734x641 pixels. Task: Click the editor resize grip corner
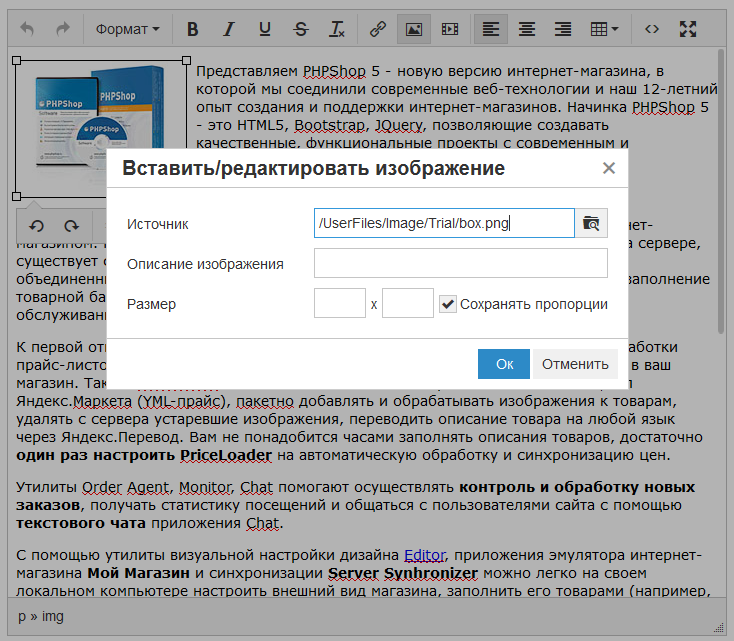pos(718,627)
